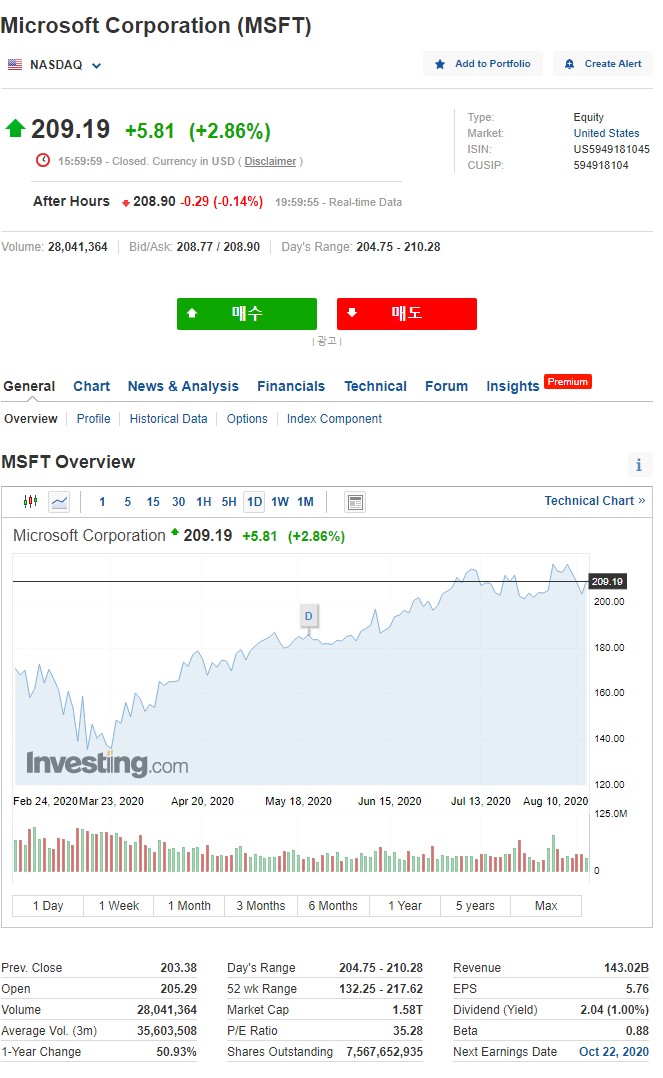Click the bell icon in Create Alert
The image size is (663, 1078).
click(x=569, y=64)
